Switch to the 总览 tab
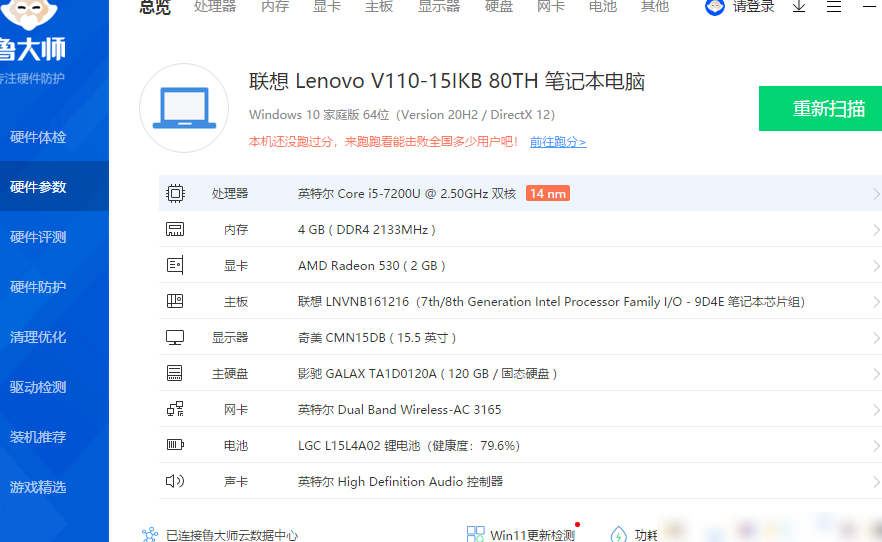The height and width of the screenshot is (542, 882). point(155,7)
